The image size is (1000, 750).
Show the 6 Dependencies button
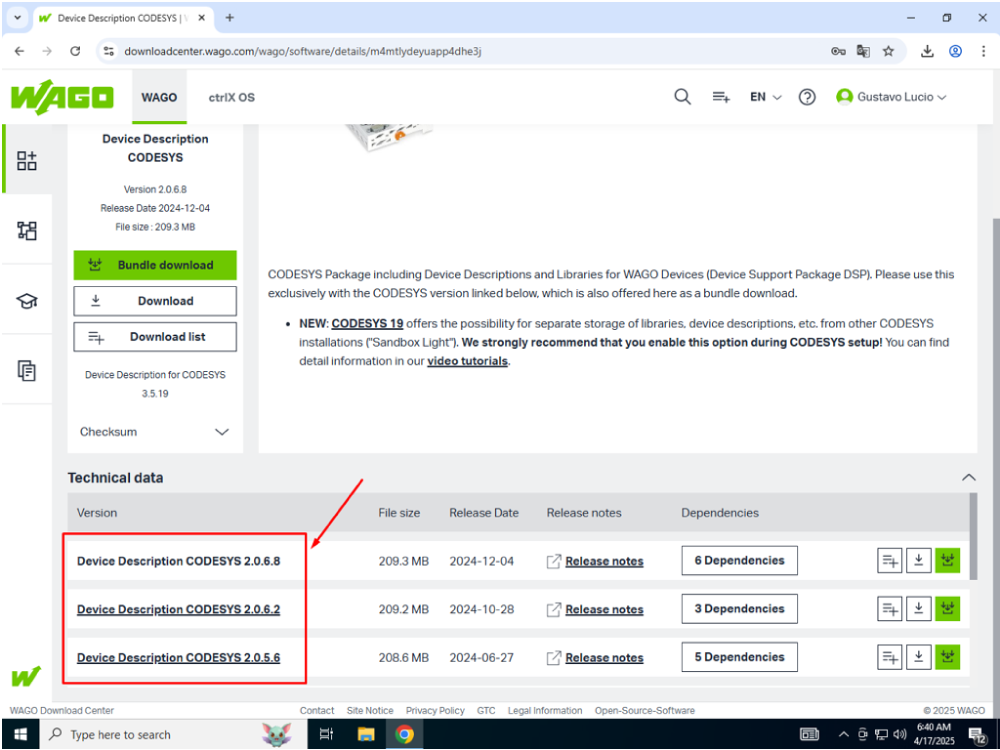(x=739, y=561)
